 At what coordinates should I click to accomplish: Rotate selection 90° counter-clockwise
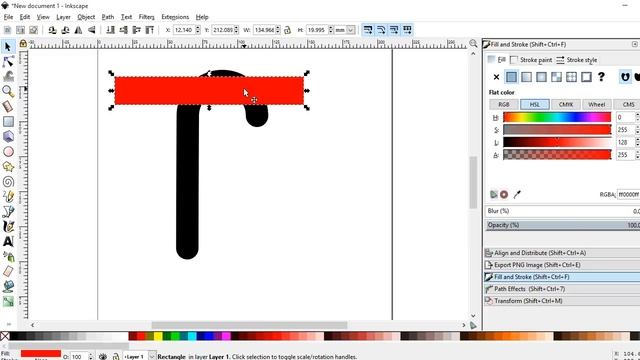pyautogui.click(x=52, y=30)
